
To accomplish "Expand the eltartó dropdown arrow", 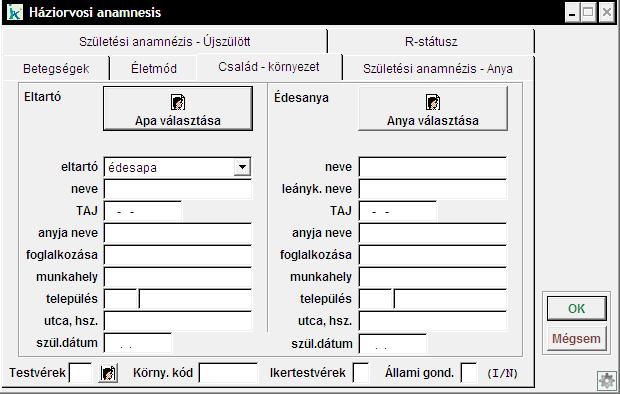I will [x=242, y=167].
